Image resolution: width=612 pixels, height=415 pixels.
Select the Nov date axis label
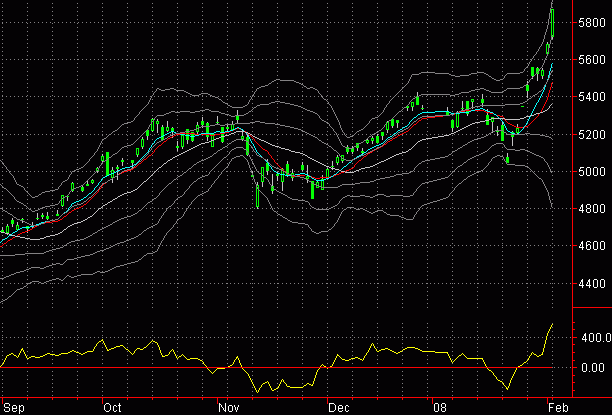click(x=229, y=408)
